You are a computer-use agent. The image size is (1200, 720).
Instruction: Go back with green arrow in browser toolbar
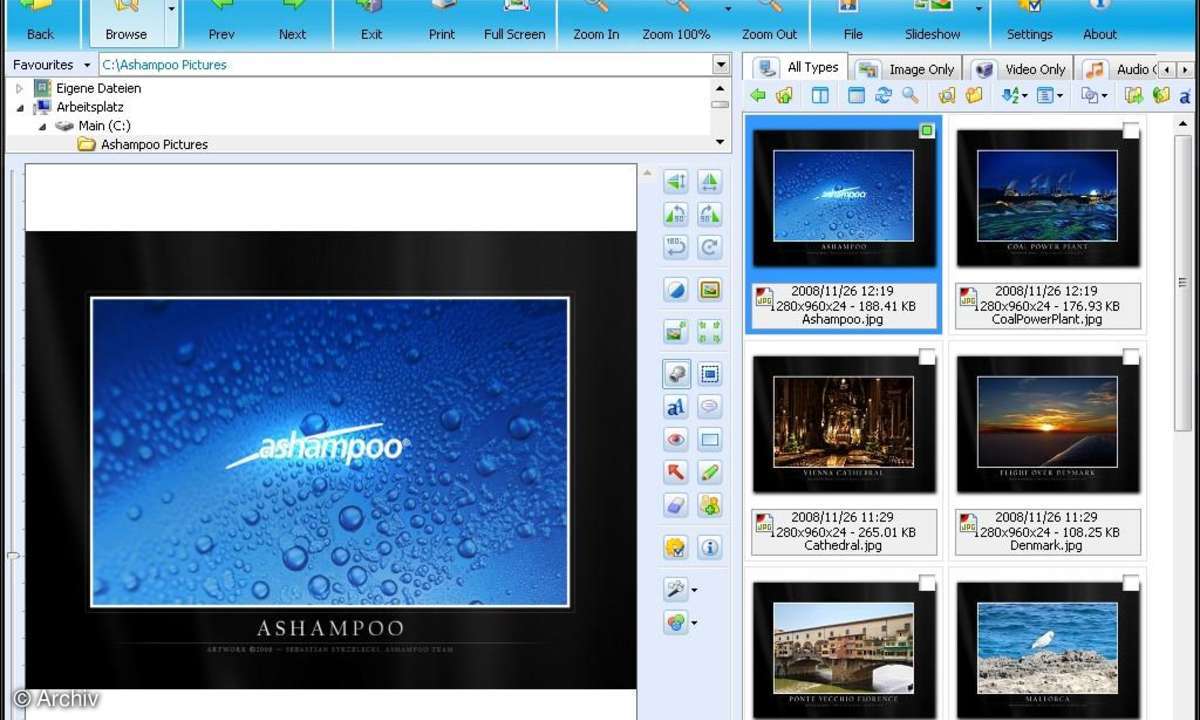pos(758,96)
